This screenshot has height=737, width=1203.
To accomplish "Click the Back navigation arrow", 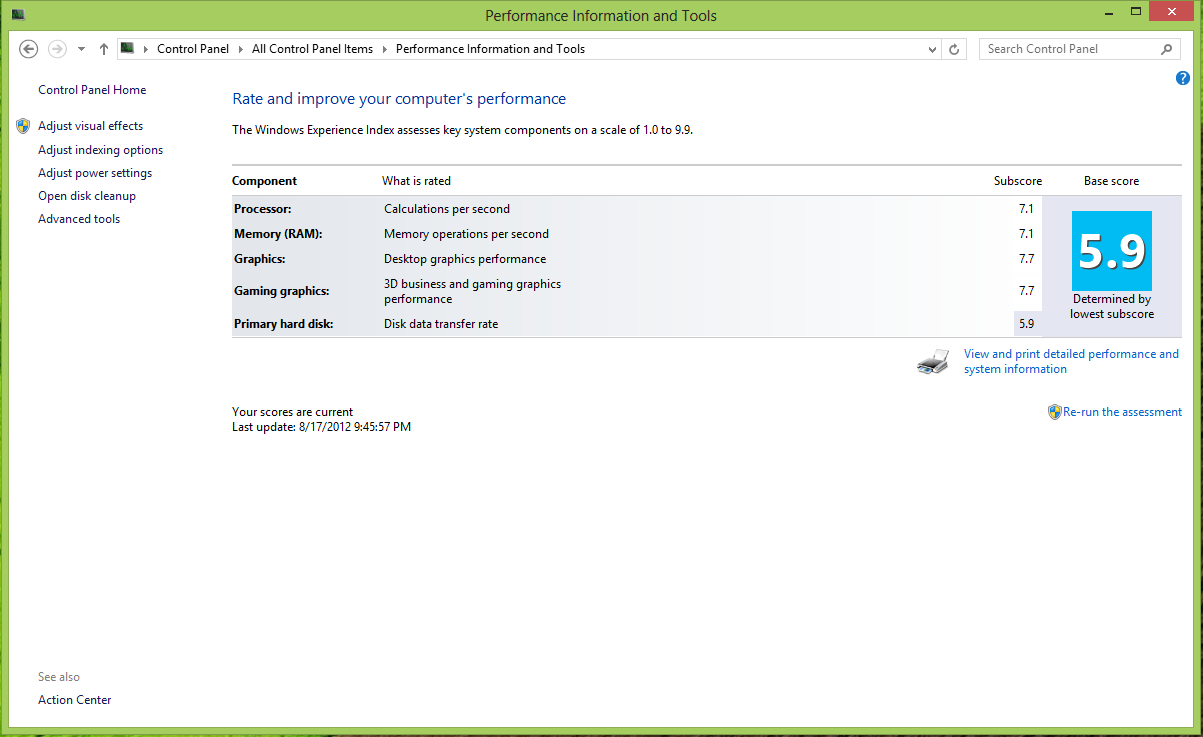I will pyautogui.click(x=29, y=49).
